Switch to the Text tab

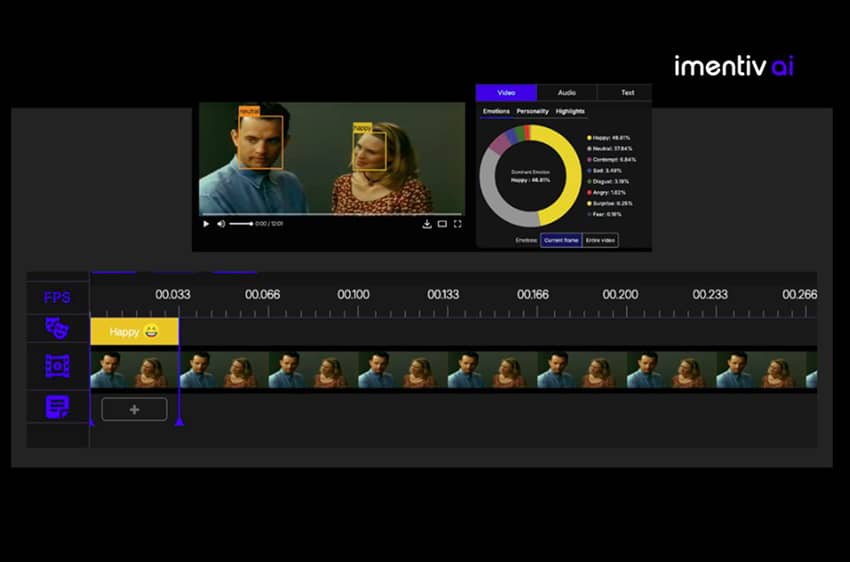[627, 93]
